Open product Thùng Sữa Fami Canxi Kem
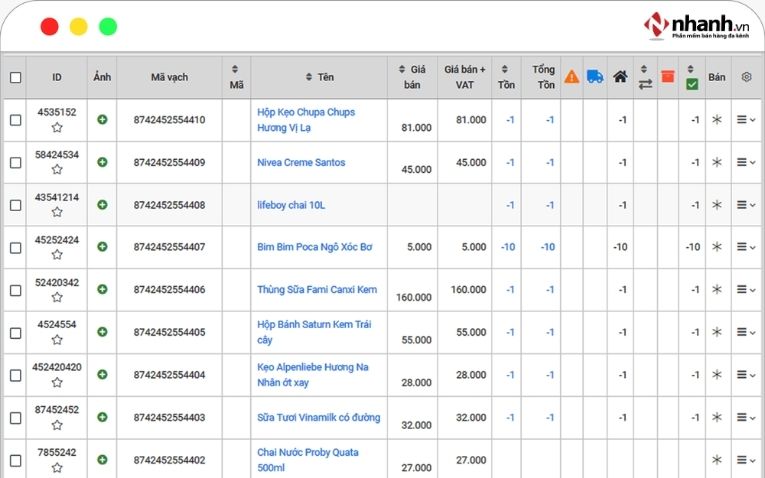Screen dimensions: 765x478 pyautogui.click(x=317, y=289)
